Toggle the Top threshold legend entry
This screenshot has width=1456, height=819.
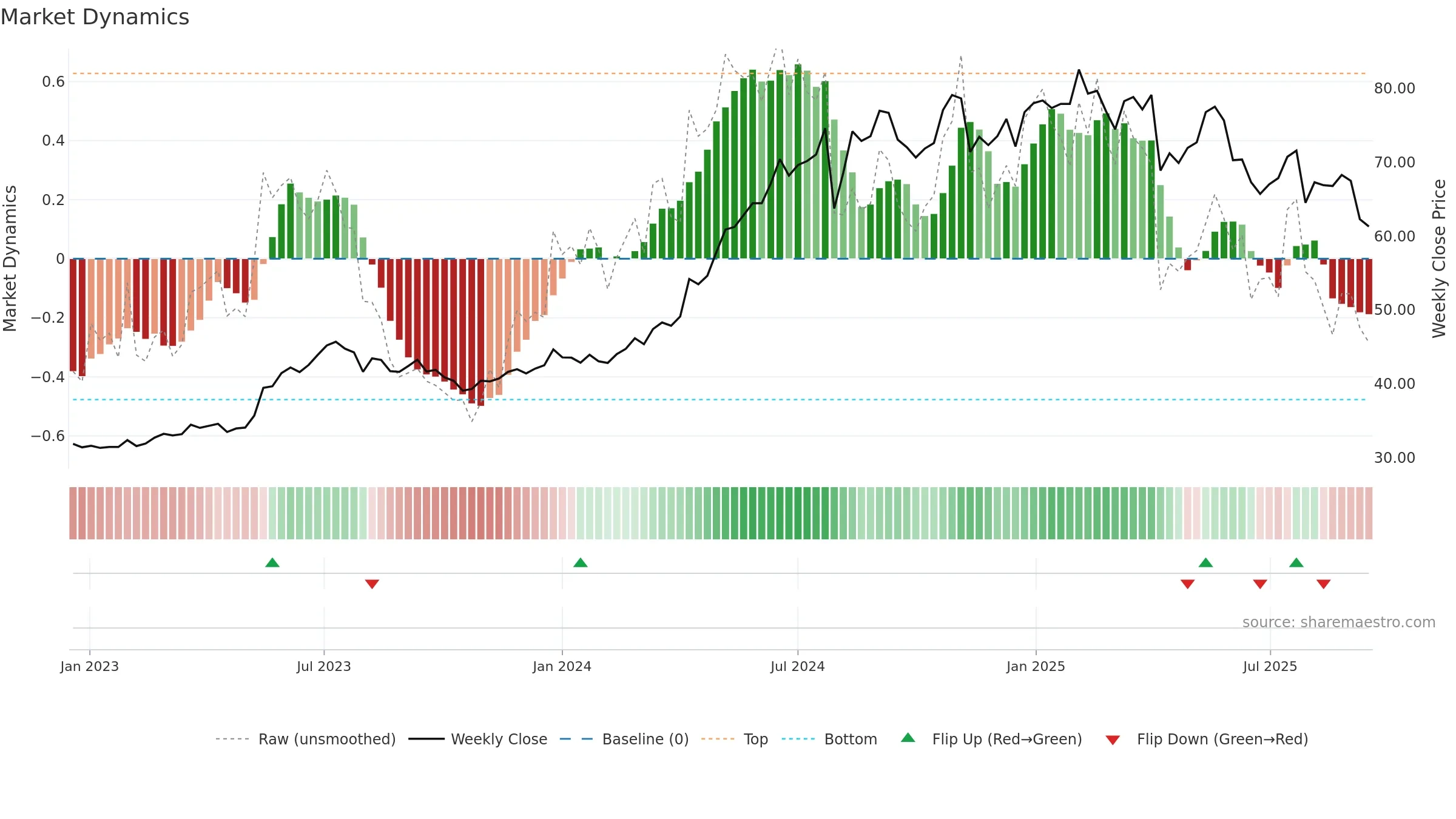click(x=735, y=739)
